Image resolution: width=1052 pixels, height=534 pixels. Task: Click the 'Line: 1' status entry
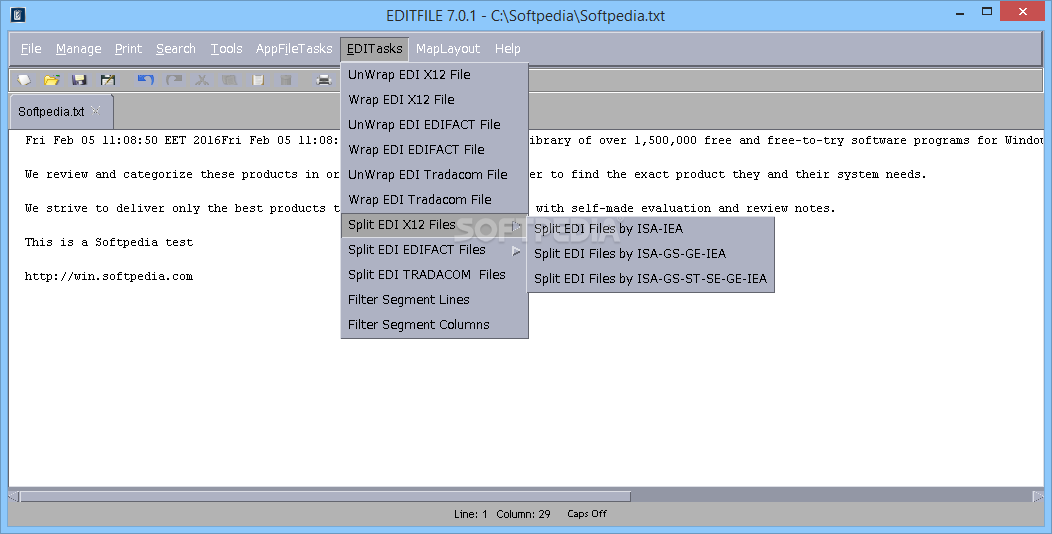(470, 514)
